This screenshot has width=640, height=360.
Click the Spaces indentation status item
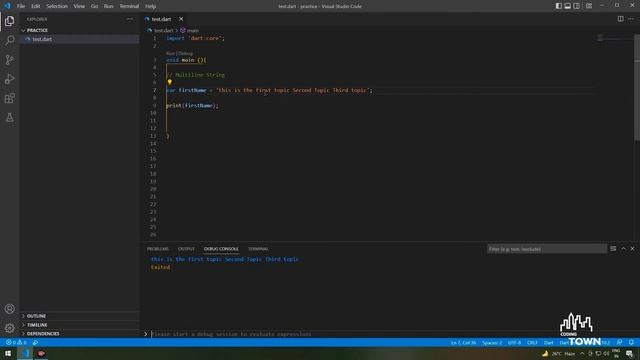point(492,342)
